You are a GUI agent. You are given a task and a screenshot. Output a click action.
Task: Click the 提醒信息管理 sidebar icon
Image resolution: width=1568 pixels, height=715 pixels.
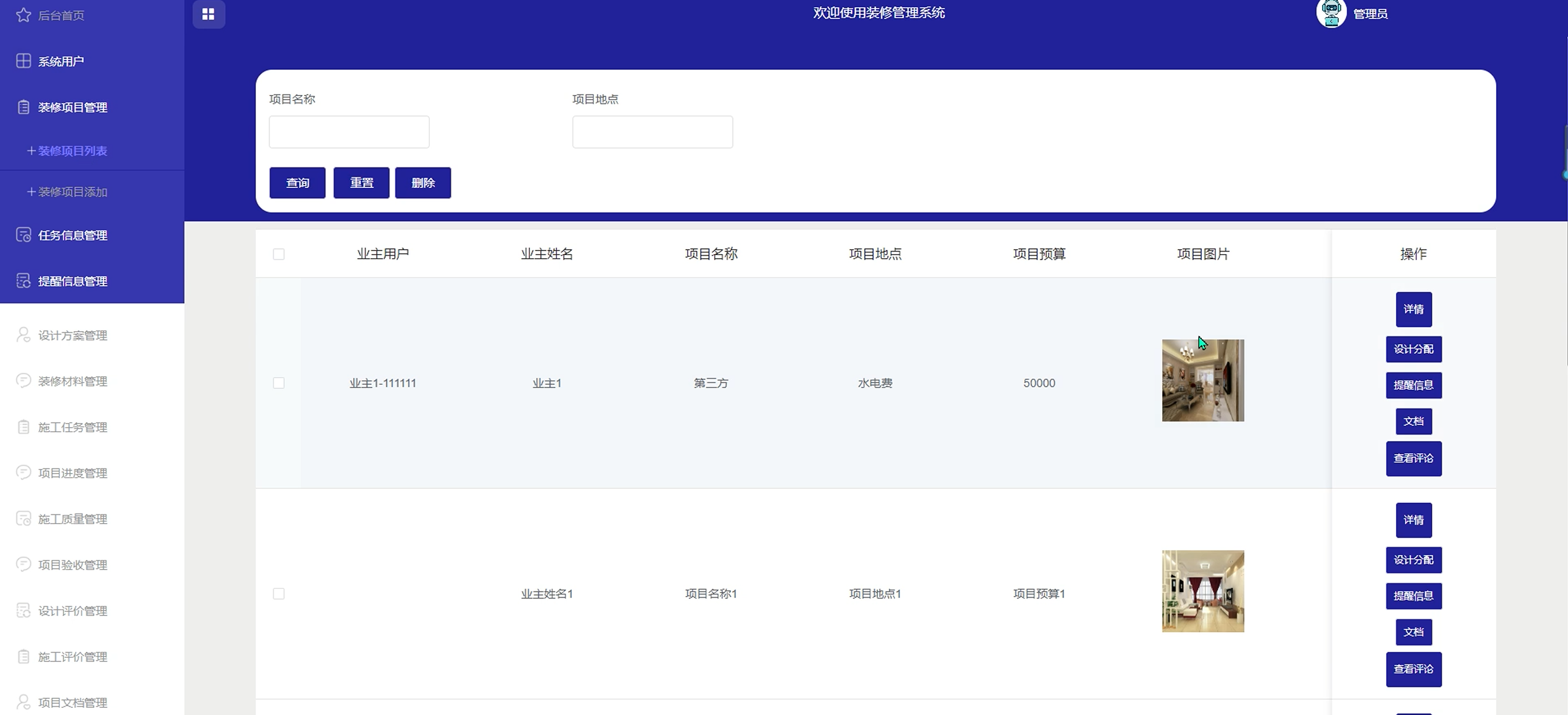tap(23, 281)
